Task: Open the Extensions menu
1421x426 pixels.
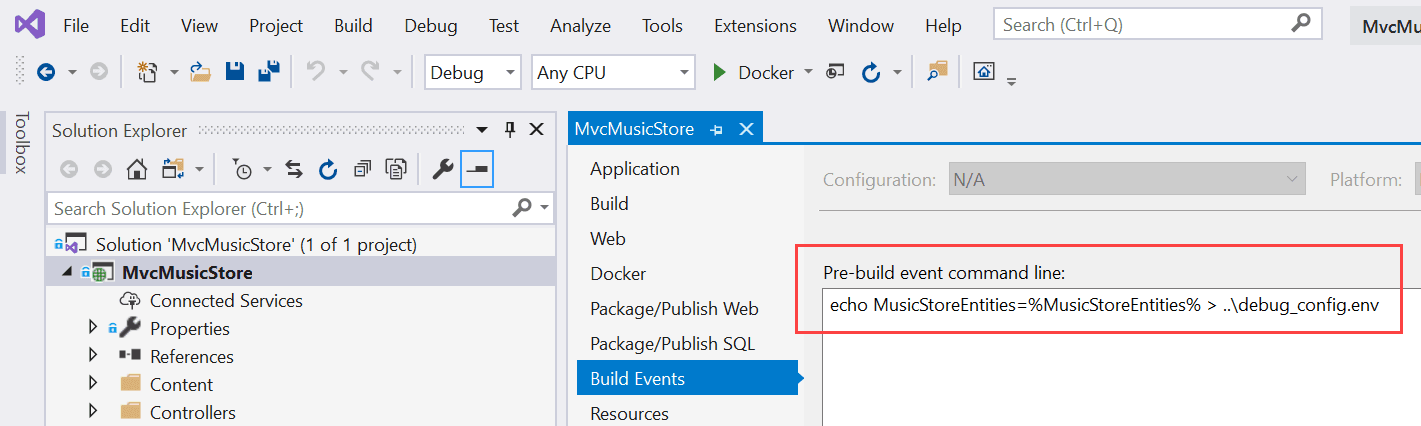Action: (x=755, y=26)
